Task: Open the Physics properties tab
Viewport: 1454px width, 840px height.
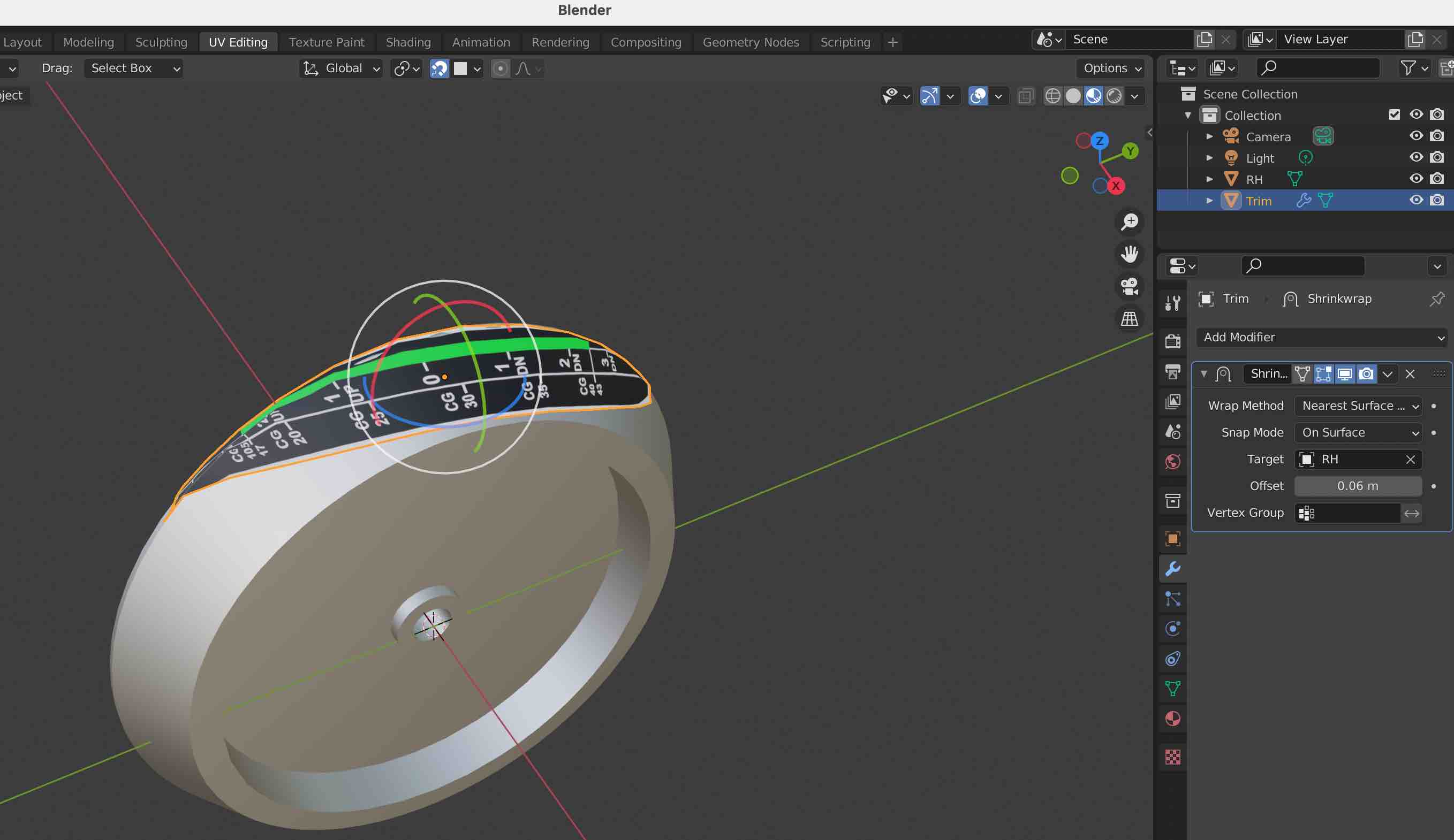Action: [x=1172, y=629]
